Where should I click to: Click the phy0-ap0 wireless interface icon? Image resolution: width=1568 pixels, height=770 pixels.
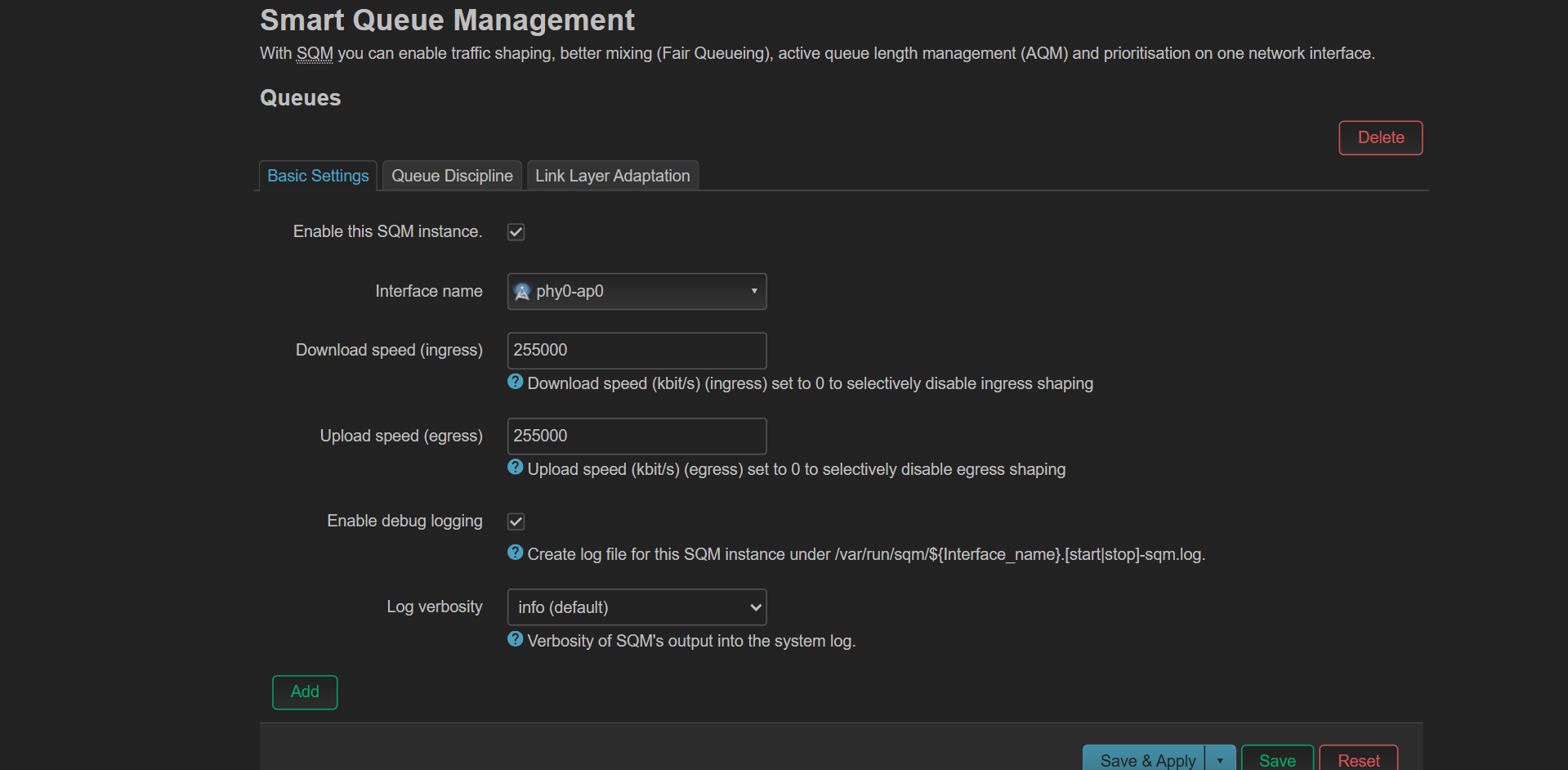point(522,292)
